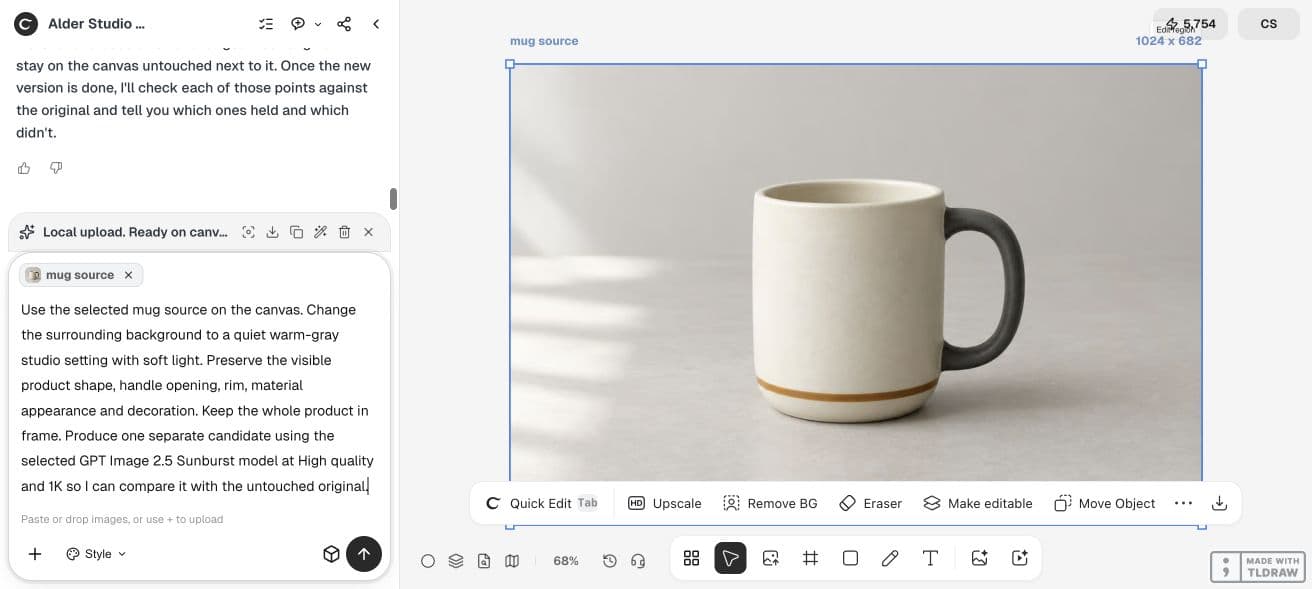The width and height of the screenshot is (1312, 589).
Task: Activate the select pointer tool
Action: coord(731,558)
